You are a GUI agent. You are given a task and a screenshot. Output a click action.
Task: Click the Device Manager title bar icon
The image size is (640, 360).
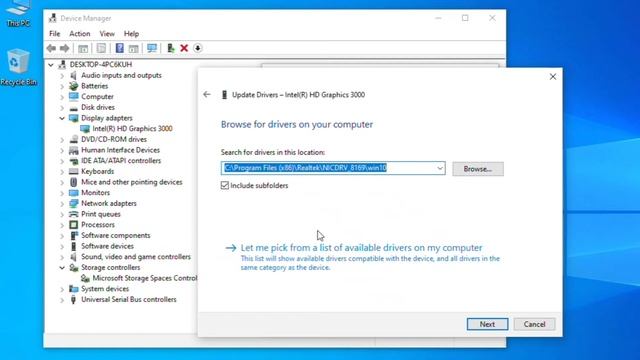point(52,18)
